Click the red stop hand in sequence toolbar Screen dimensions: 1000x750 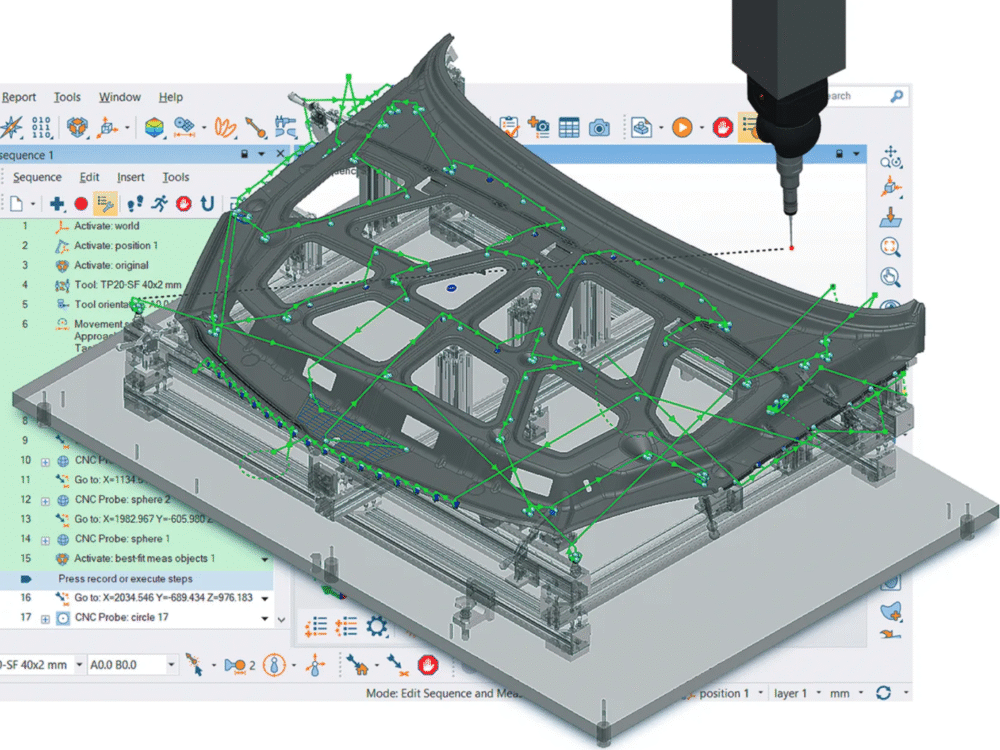click(x=184, y=204)
